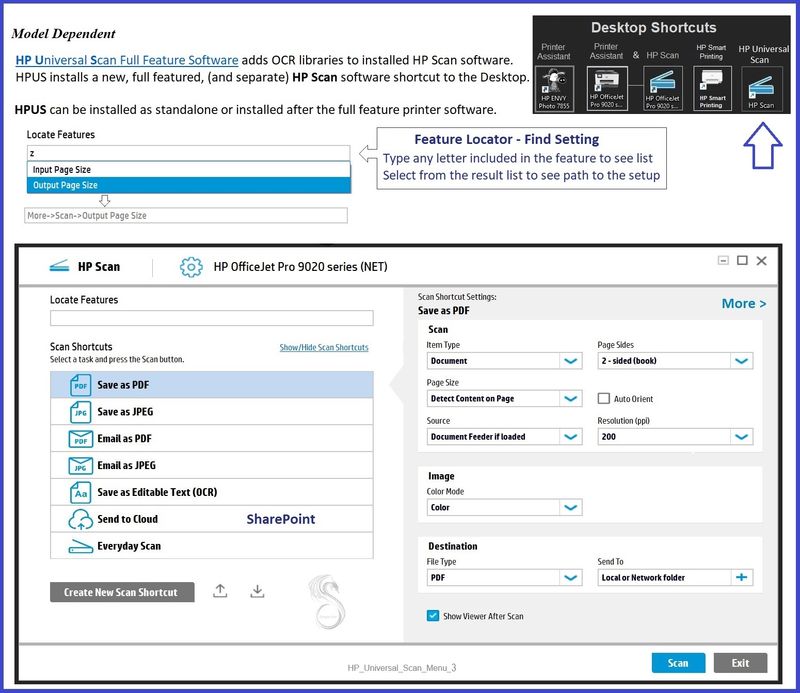The image size is (800, 693).
Task: Select Output Page Size from the results list
Action: coord(188,185)
